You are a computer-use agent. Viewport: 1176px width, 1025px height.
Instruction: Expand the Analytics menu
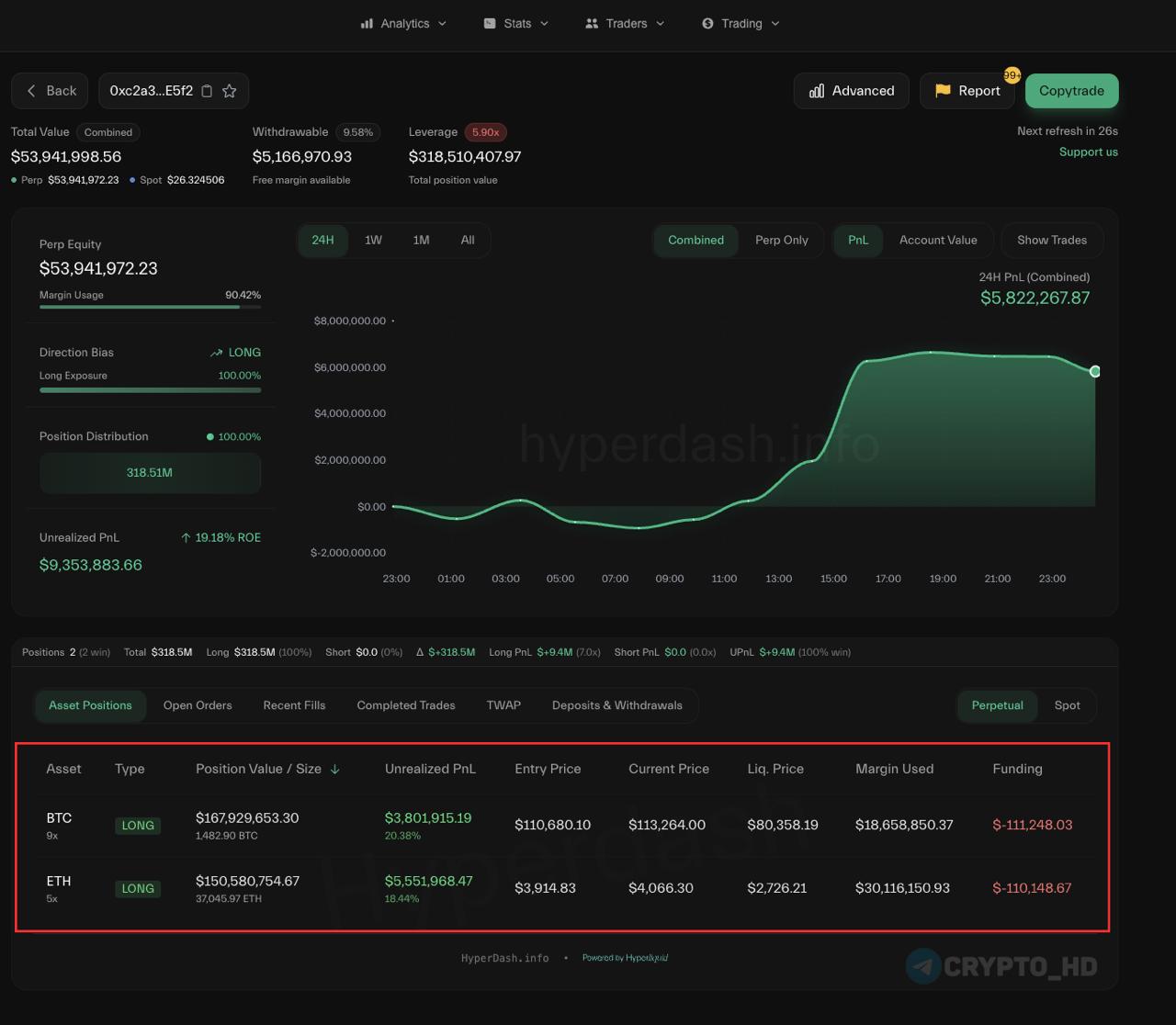[x=404, y=24]
